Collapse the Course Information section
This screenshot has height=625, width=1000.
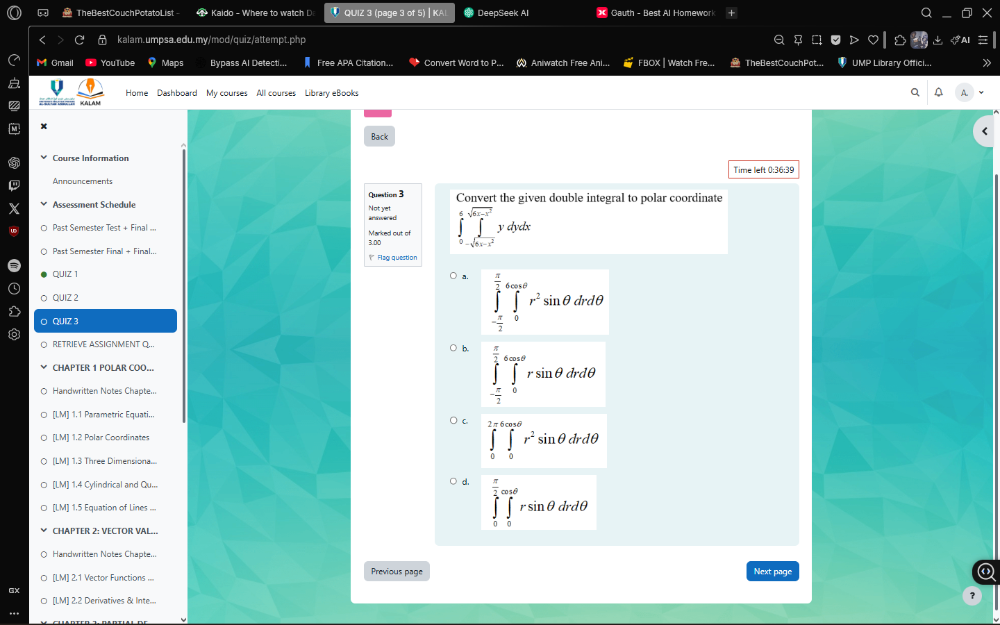44,158
